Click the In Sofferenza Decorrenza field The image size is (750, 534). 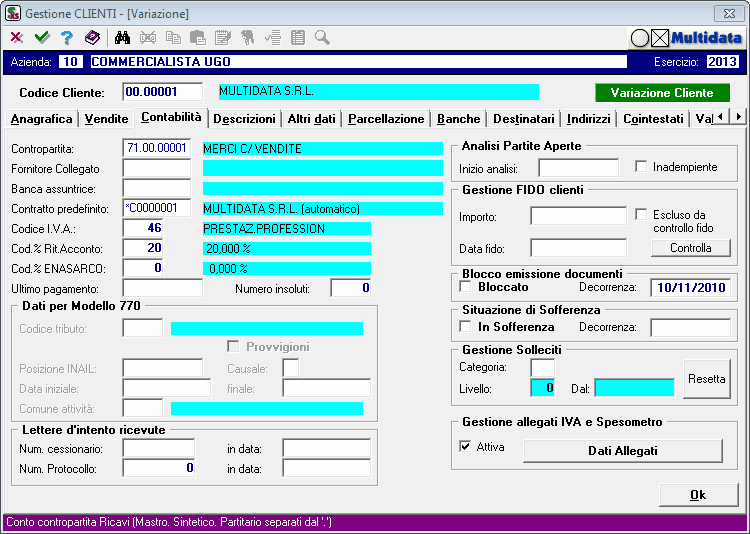pyautogui.click(x=691, y=328)
